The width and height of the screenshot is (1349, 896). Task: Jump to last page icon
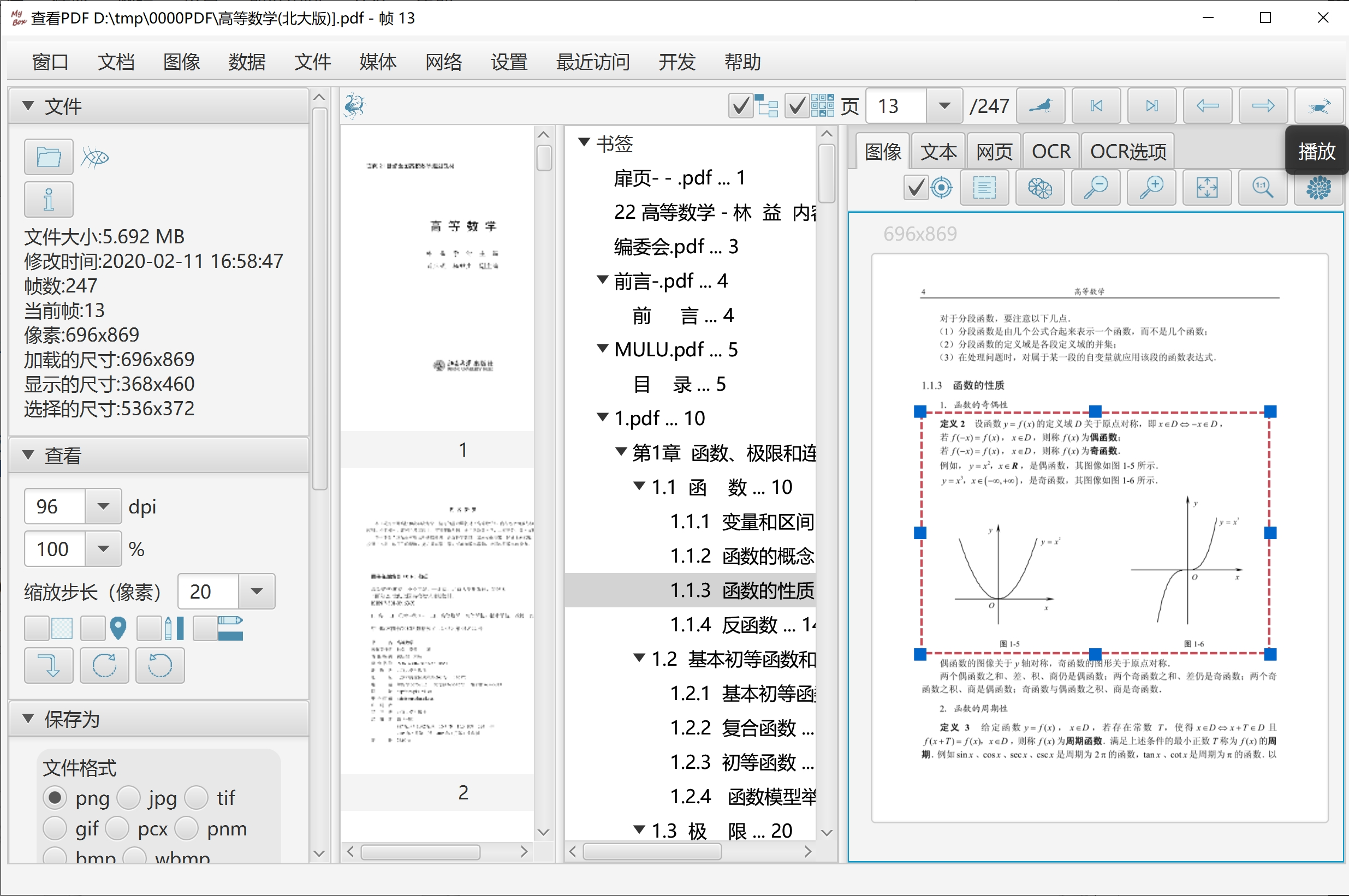[x=1152, y=106]
